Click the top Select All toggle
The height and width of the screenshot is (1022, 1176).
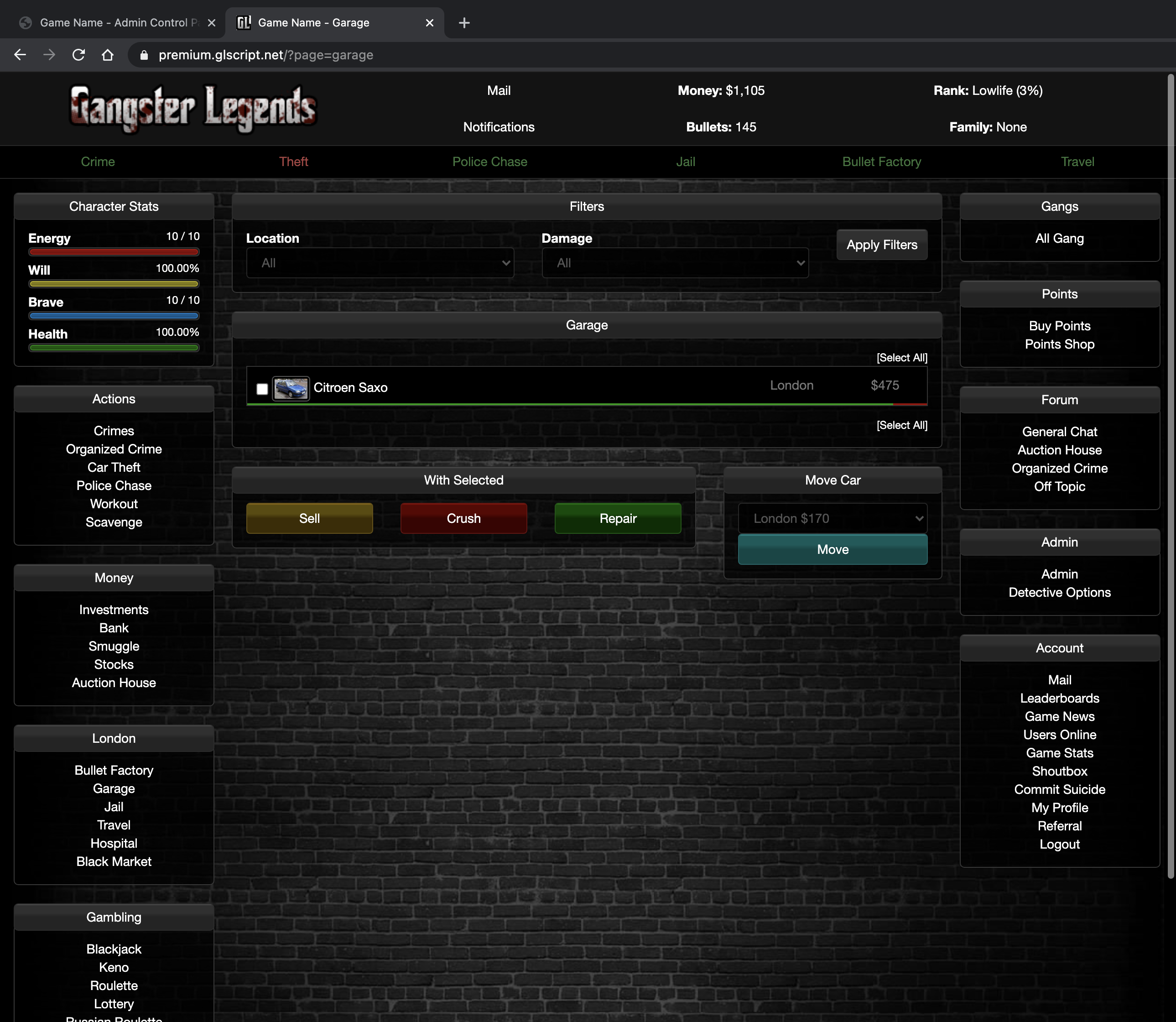tap(902, 358)
